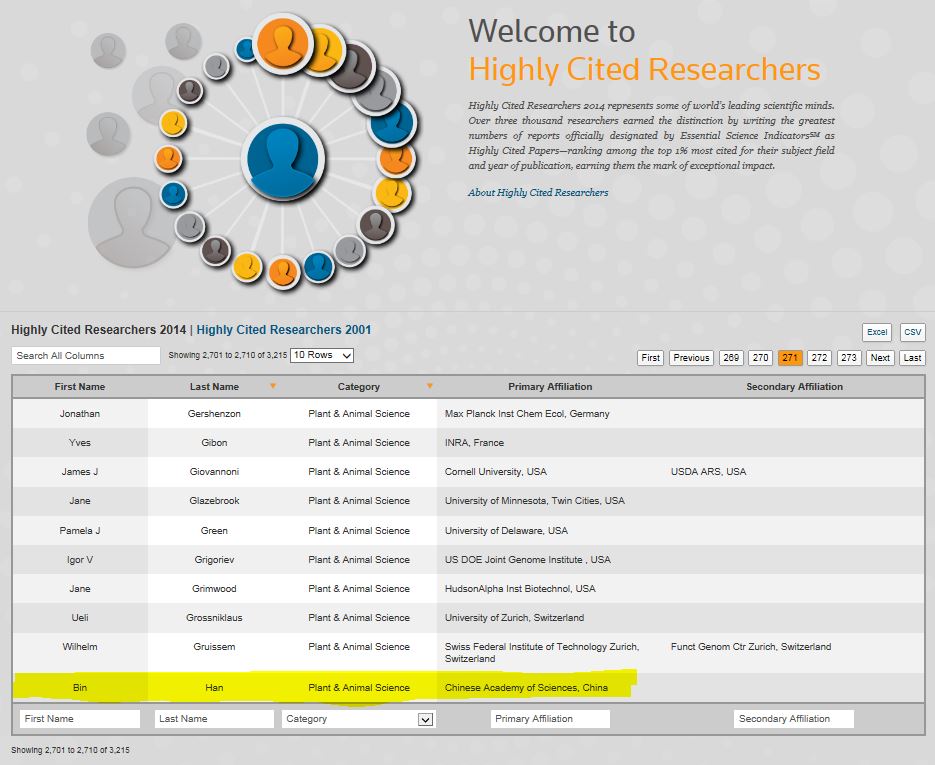Download results with the CSV button

[912, 333]
